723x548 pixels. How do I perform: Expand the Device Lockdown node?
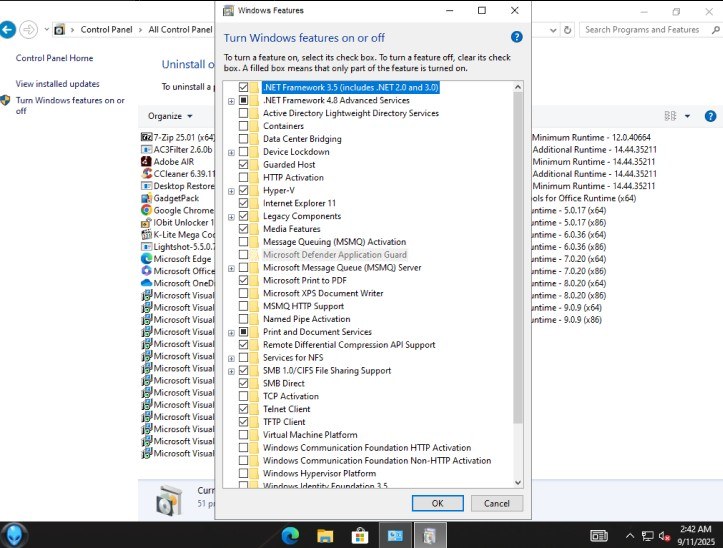click(x=231, y=153)
